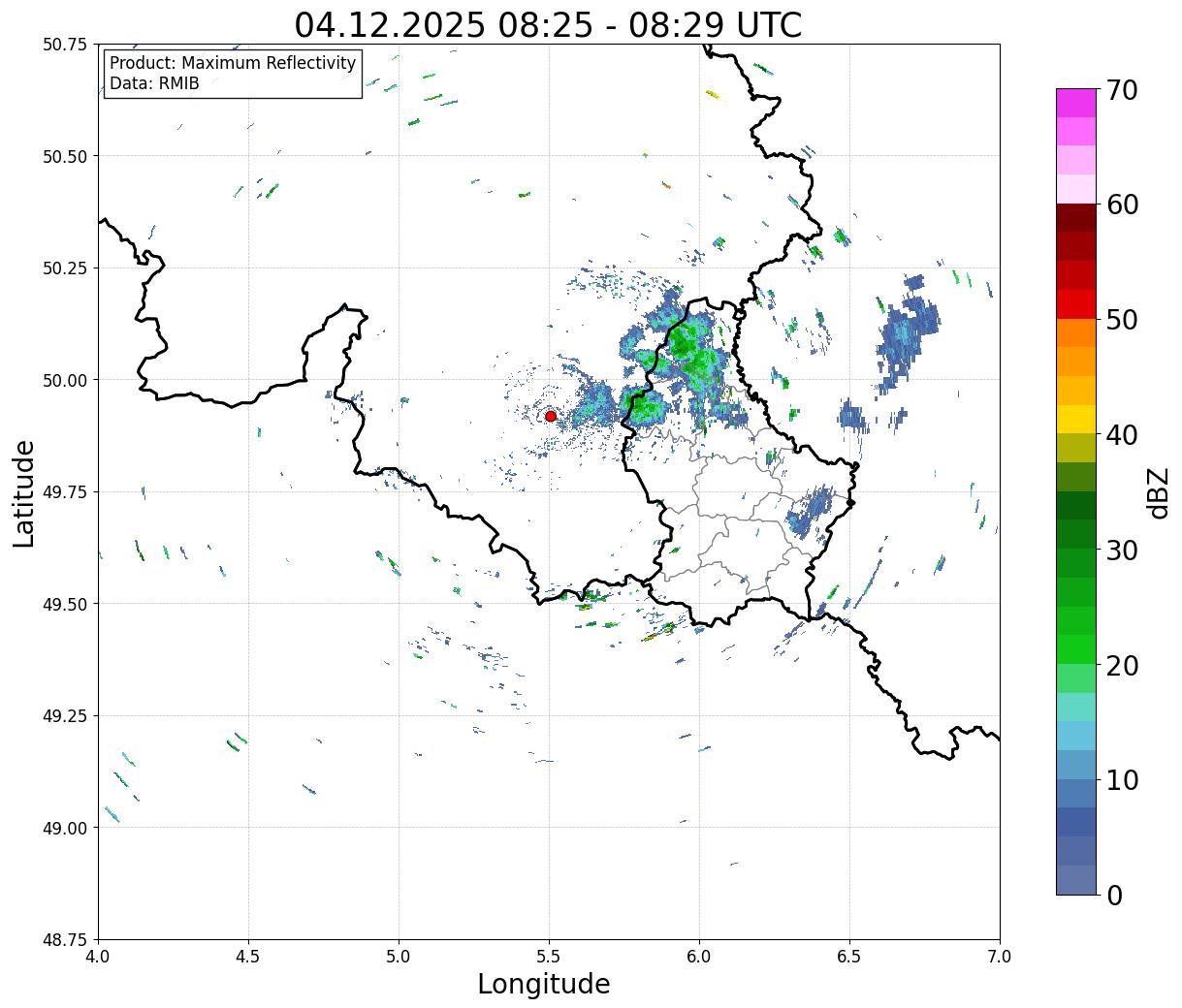Click the colorbar tick label 40
1182x1008 pixels.
(1122, 434)
